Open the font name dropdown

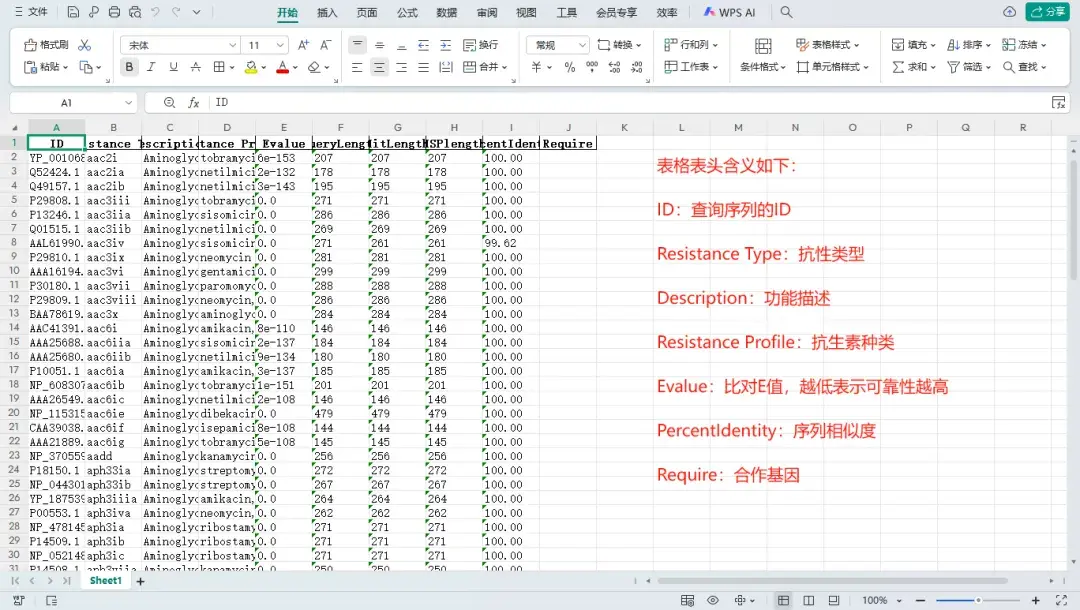(179, 45)
